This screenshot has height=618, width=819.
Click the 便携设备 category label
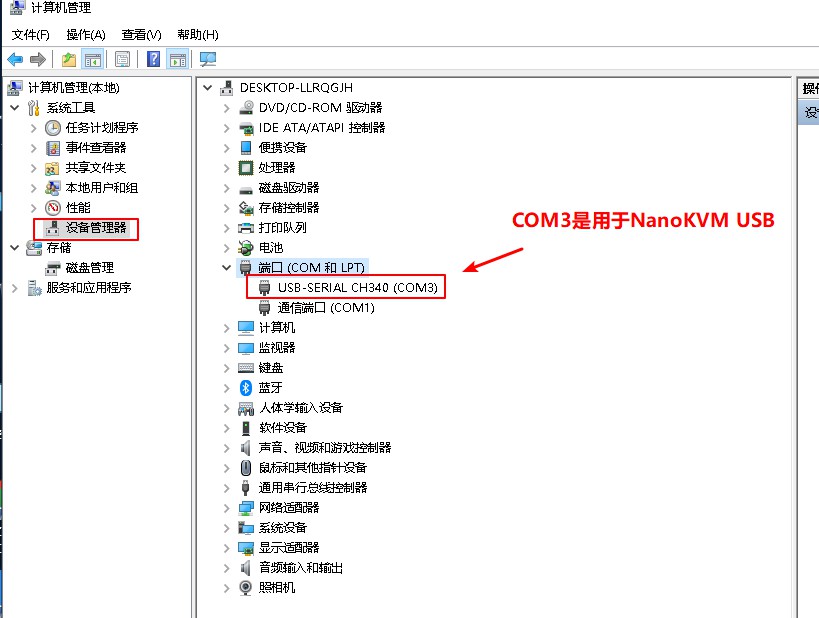(x=283, y=148)
